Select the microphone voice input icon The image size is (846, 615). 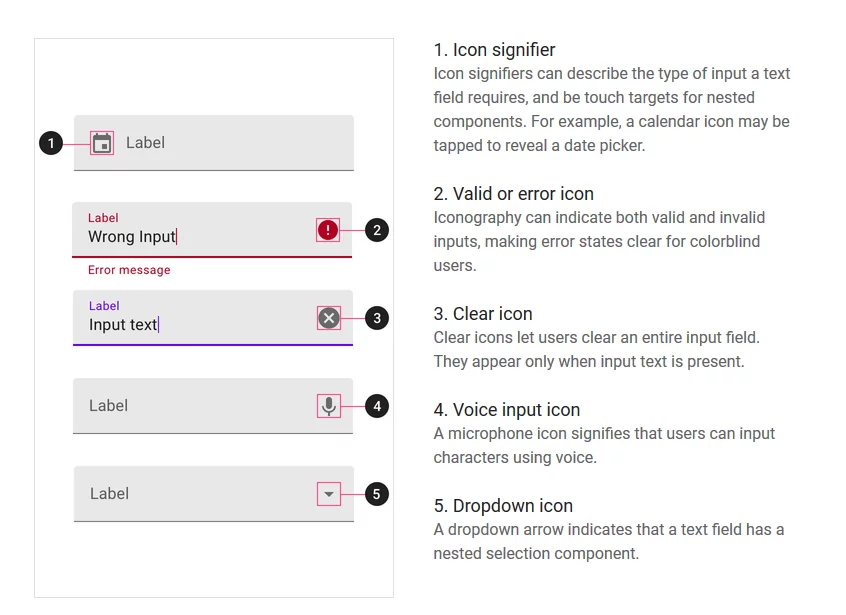pyautogui.click(x=329, y=405)
